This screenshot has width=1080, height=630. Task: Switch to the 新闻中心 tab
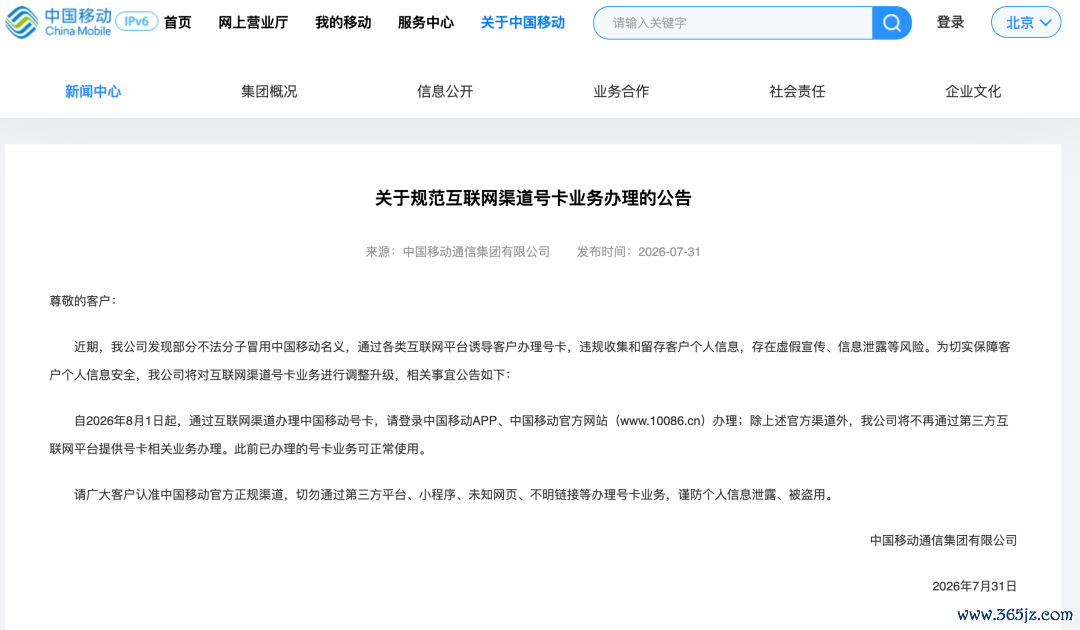click(x=93, y=92)
